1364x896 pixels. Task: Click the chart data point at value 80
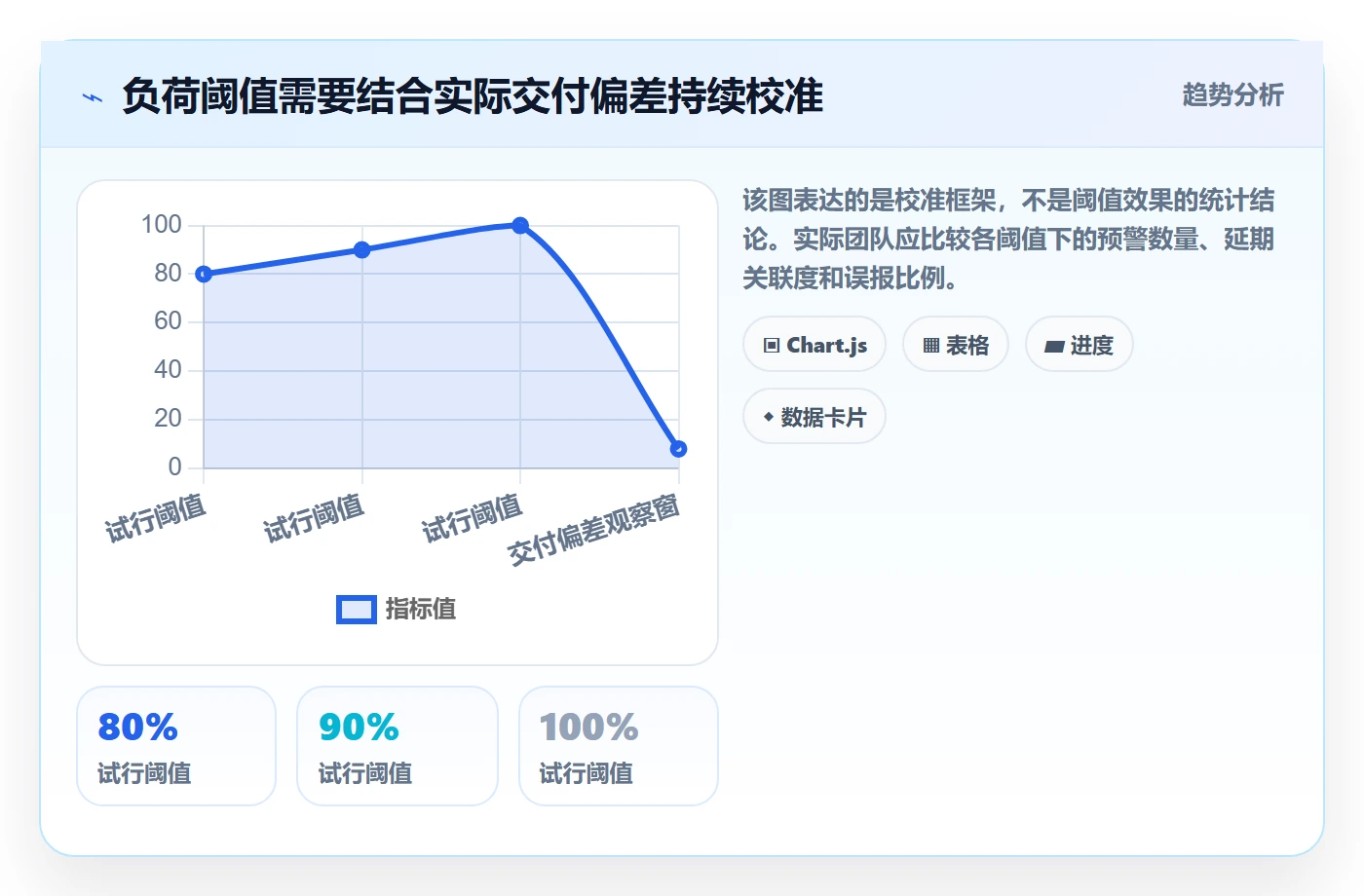pyautogui.click(x=204, y=275)
